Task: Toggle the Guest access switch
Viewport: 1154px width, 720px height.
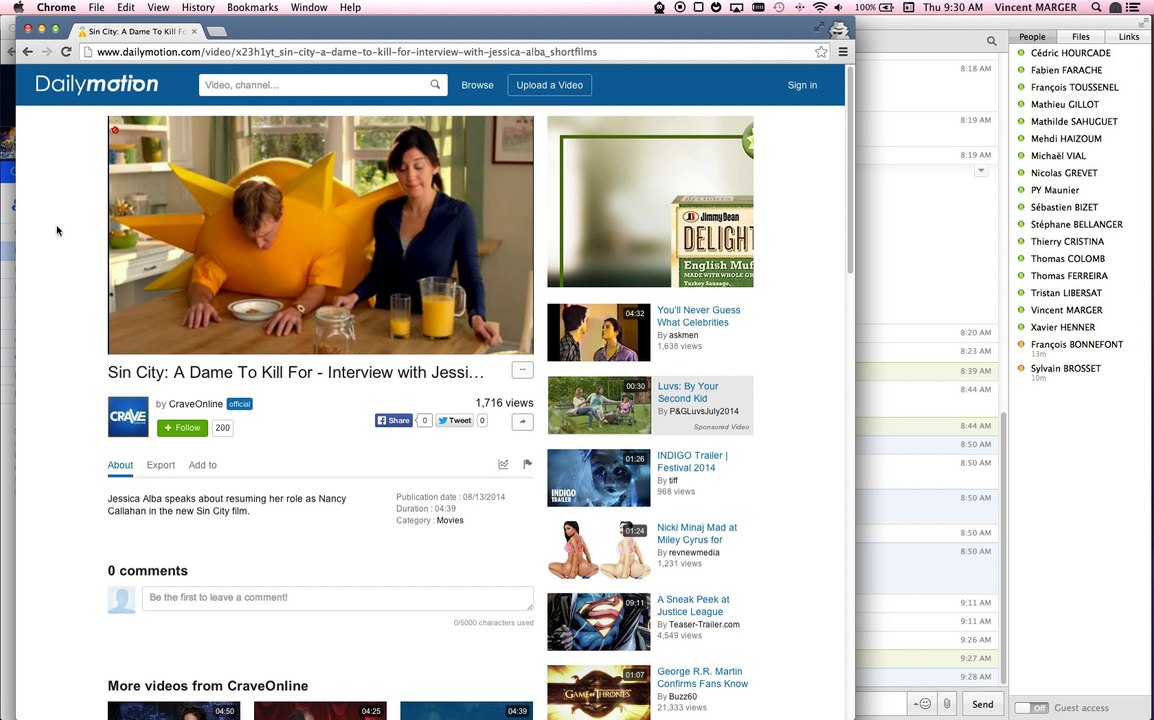Action: click(x=1031, y=707)
